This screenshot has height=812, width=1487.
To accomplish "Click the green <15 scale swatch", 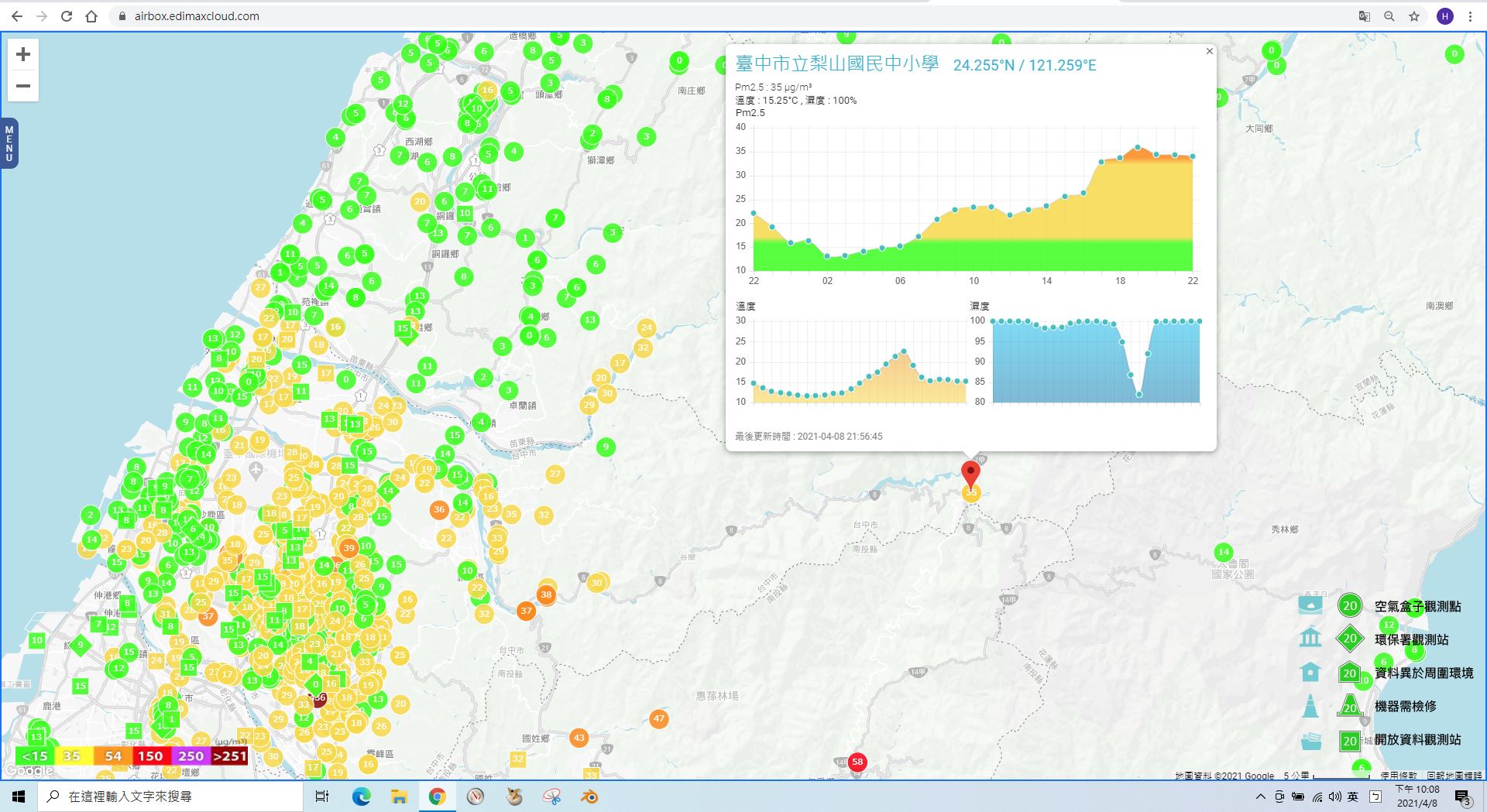I will tap(34, 756).
